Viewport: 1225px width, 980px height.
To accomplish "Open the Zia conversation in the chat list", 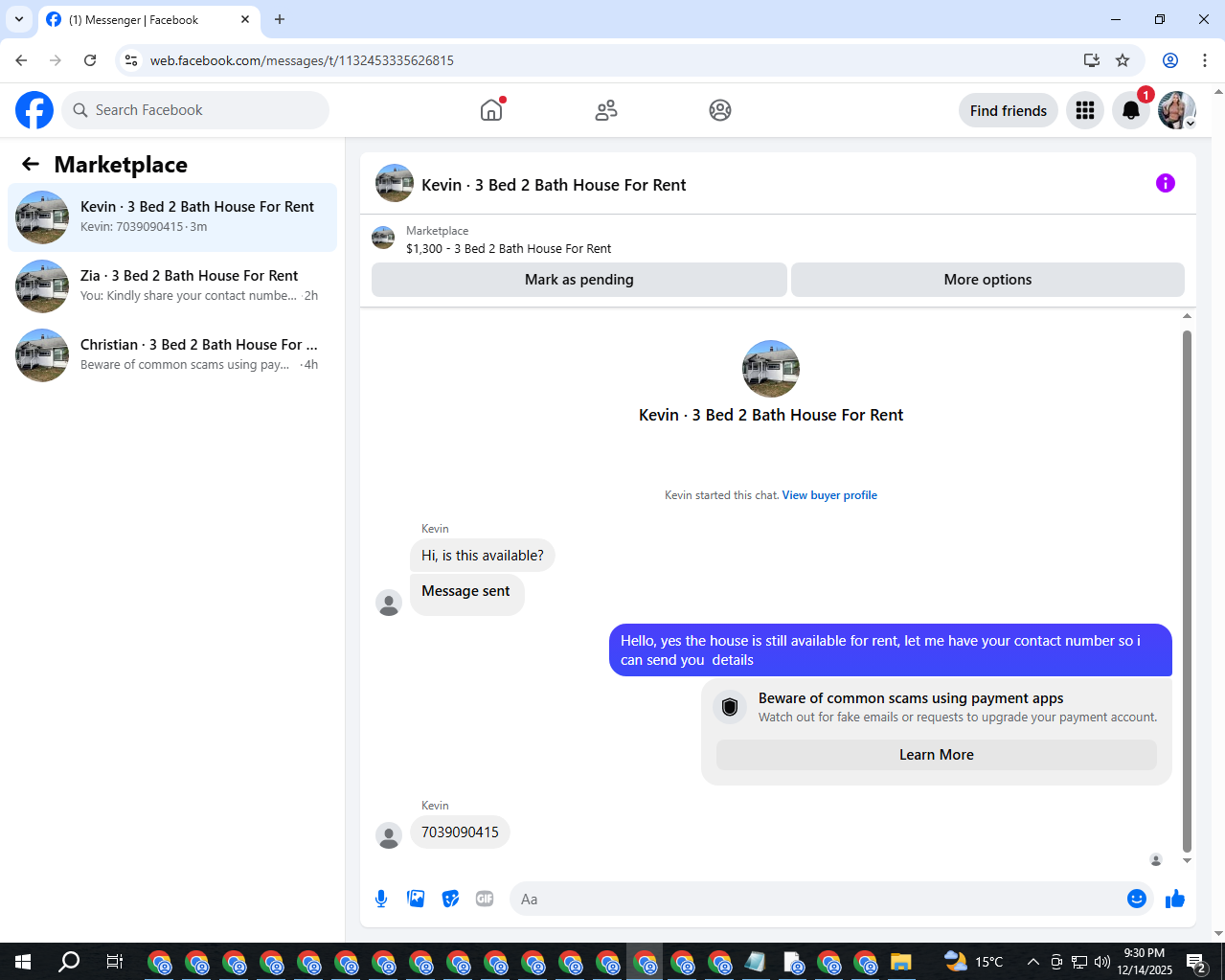I will coord(172,286).
